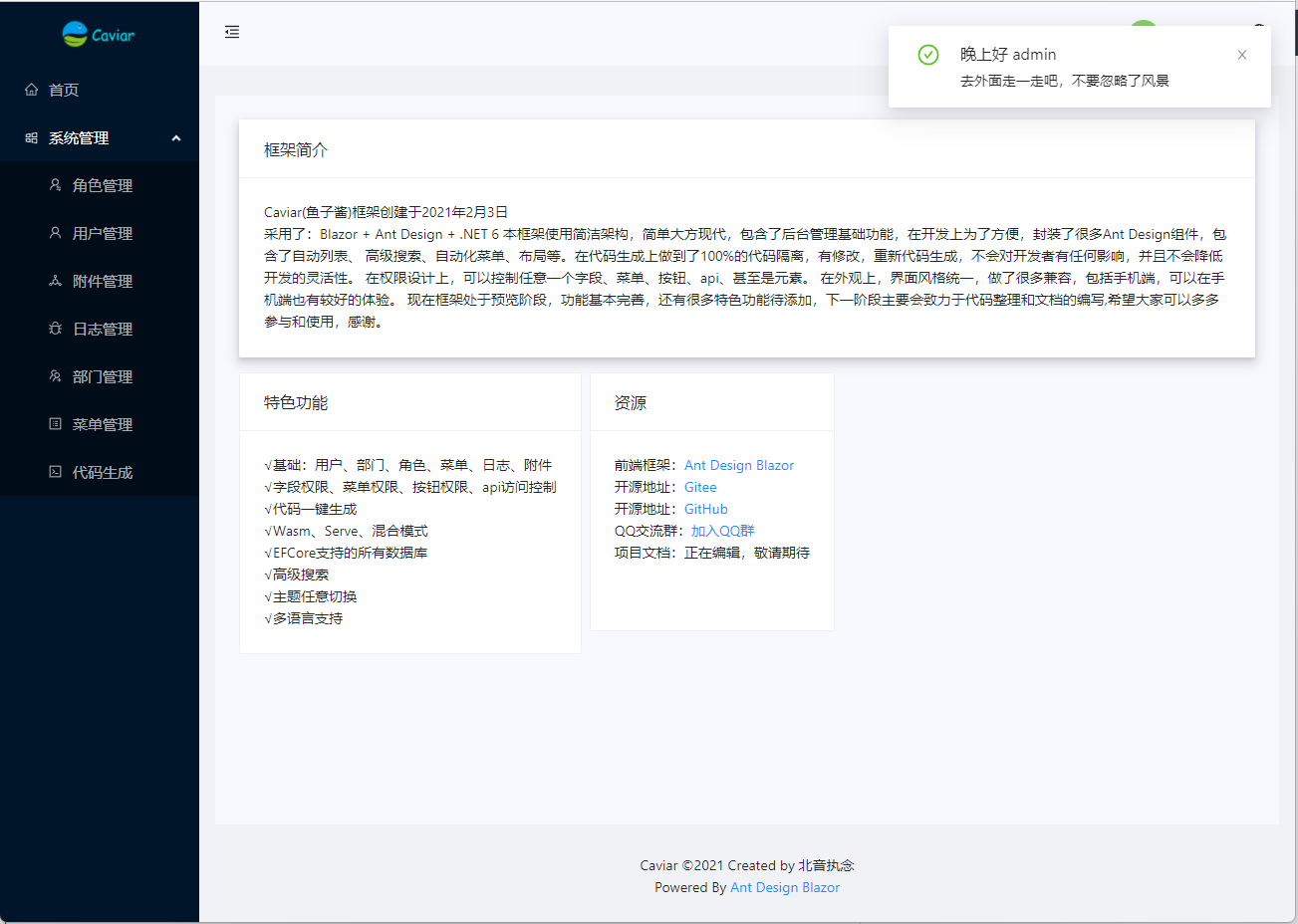Click the Caviar ©2021 Created by footer text
Screen dimensions: 1298x924
(747, 865)
